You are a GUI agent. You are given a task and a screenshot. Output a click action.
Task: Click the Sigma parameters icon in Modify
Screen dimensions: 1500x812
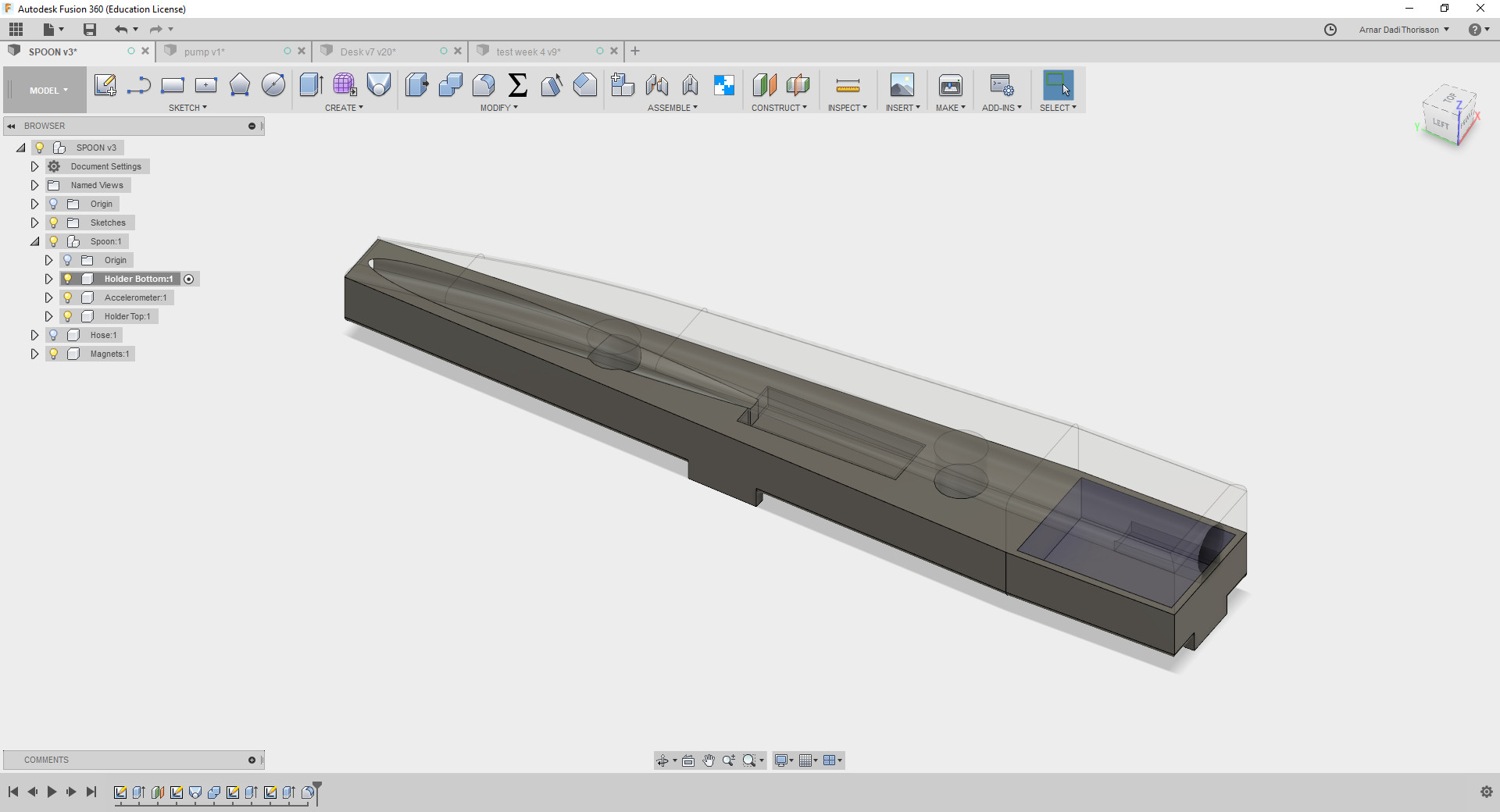point(517,85)
